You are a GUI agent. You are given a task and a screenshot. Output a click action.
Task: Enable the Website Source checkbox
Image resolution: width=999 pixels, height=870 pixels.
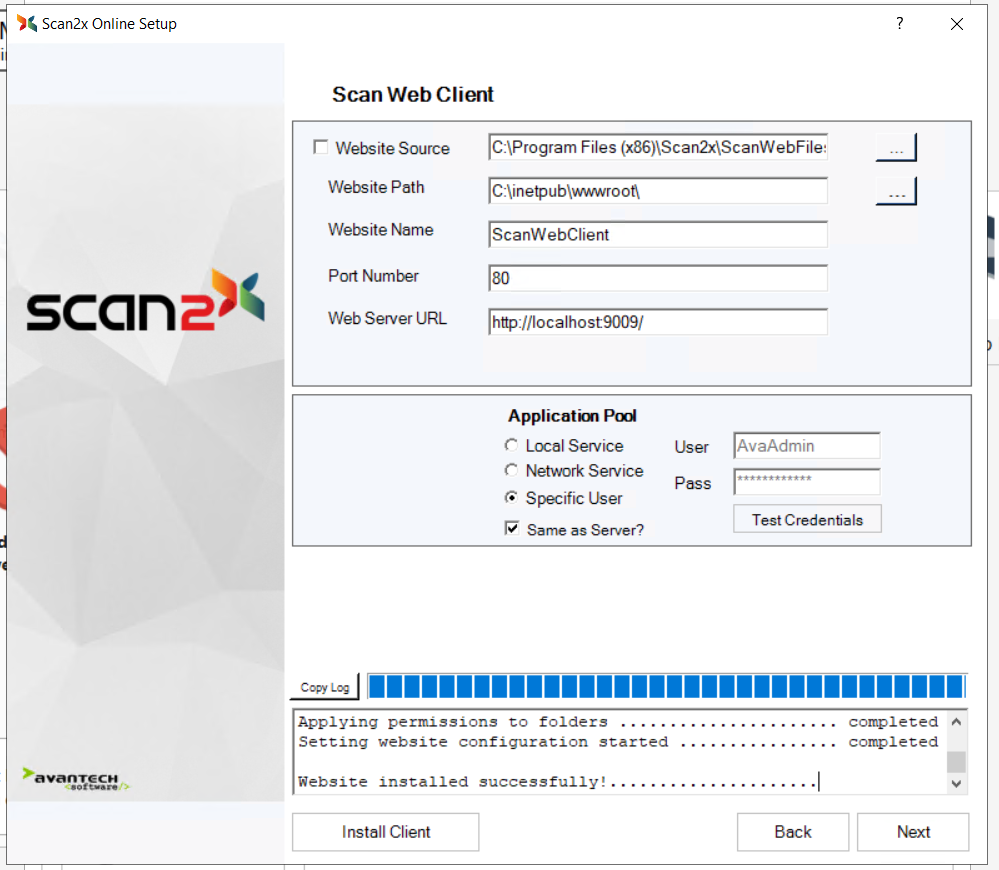[x=320, y=148]
